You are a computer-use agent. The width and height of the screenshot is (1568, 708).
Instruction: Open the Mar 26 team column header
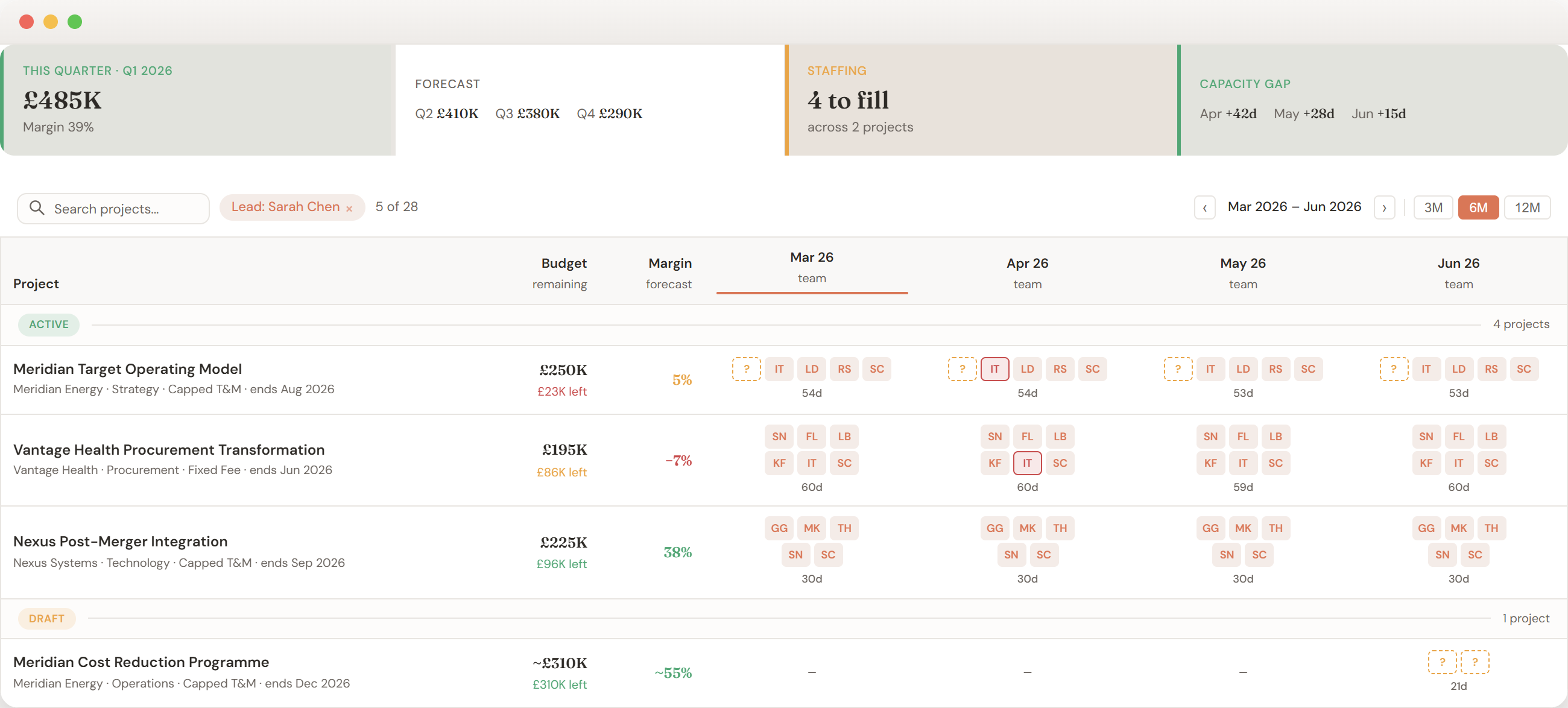point(811,267)
